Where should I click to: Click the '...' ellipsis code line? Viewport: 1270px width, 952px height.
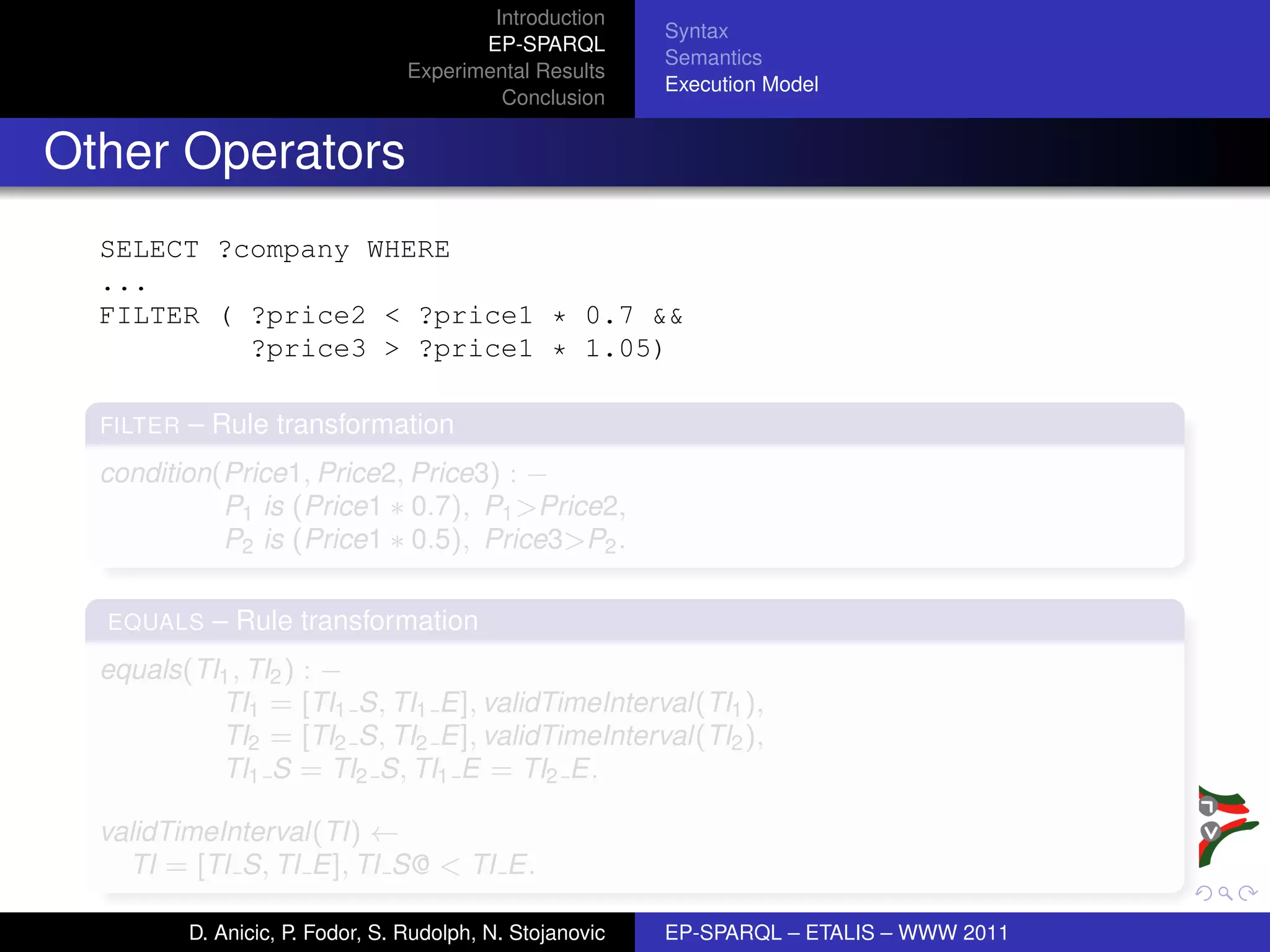click(124, 287)
